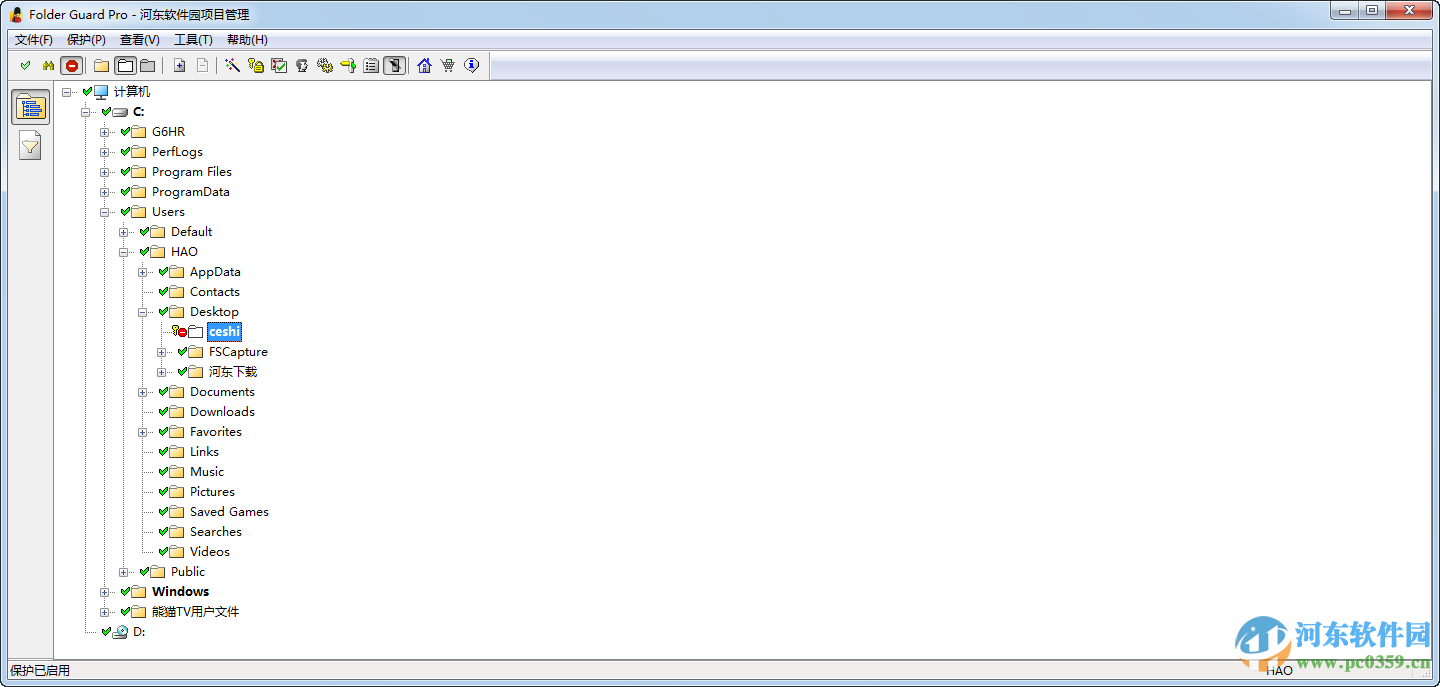1440x687 pixels.
Task: Select the Searches folder
Action: click(216, 532)
